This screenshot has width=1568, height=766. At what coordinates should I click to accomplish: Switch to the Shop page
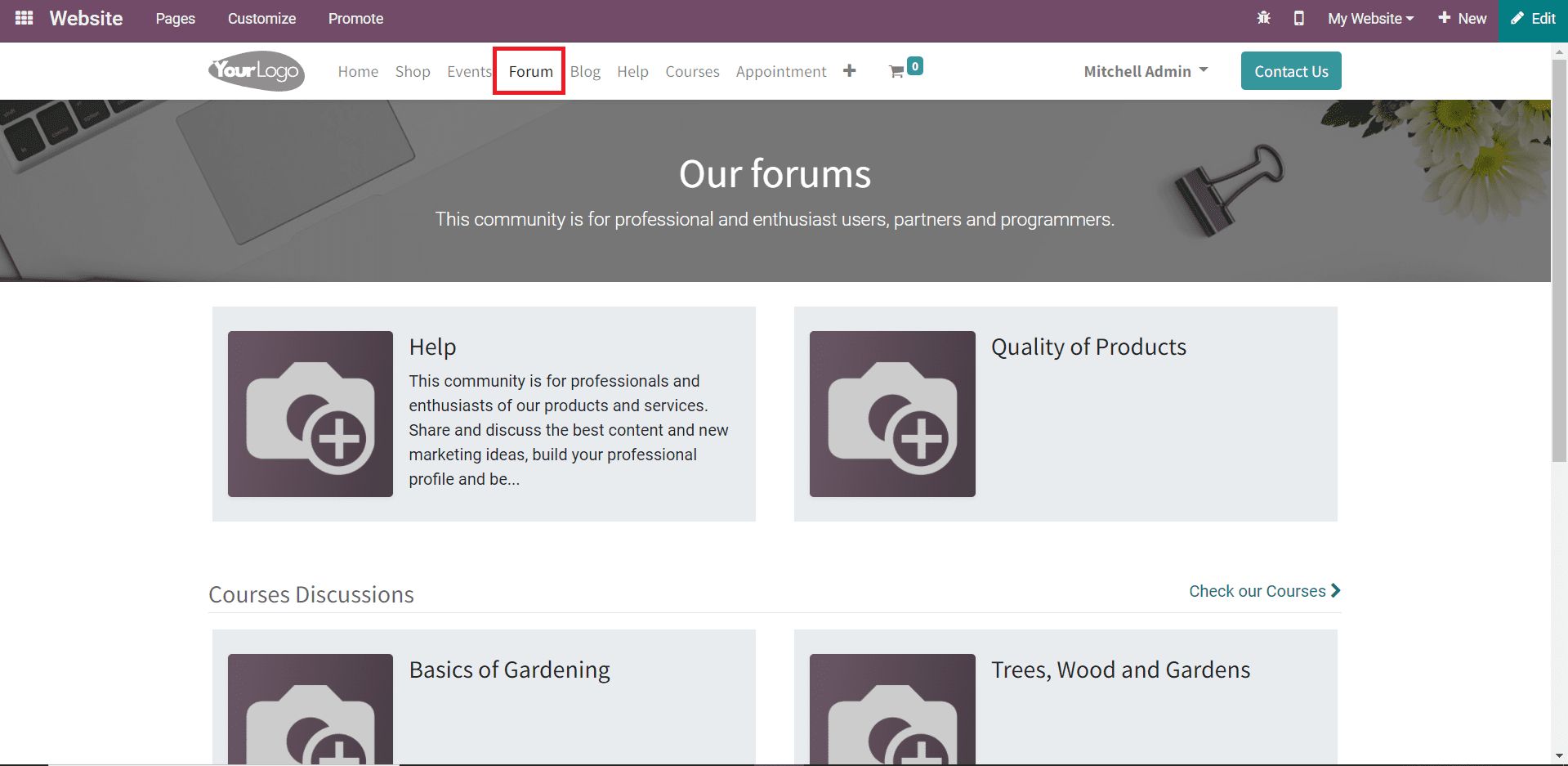click(x=413, y=71)
